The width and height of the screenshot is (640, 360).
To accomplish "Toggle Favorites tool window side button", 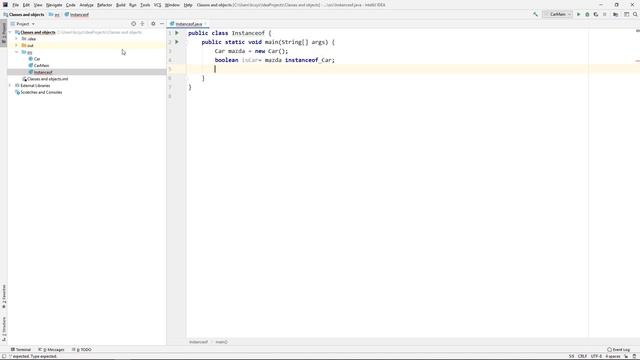I will pyautogui.click(x=4, y=296).
